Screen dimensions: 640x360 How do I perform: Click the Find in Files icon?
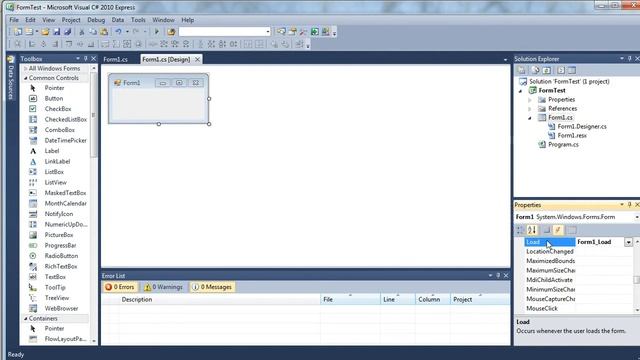tap(171, 32)
